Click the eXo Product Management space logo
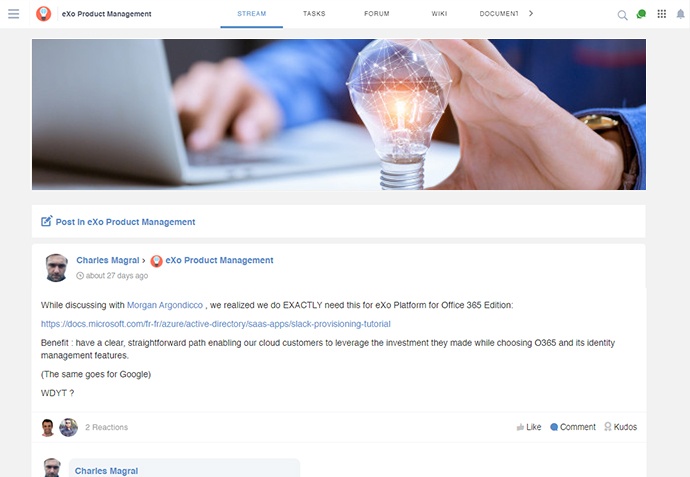Viewport: 690px width, 477px height. click(43, 14)
